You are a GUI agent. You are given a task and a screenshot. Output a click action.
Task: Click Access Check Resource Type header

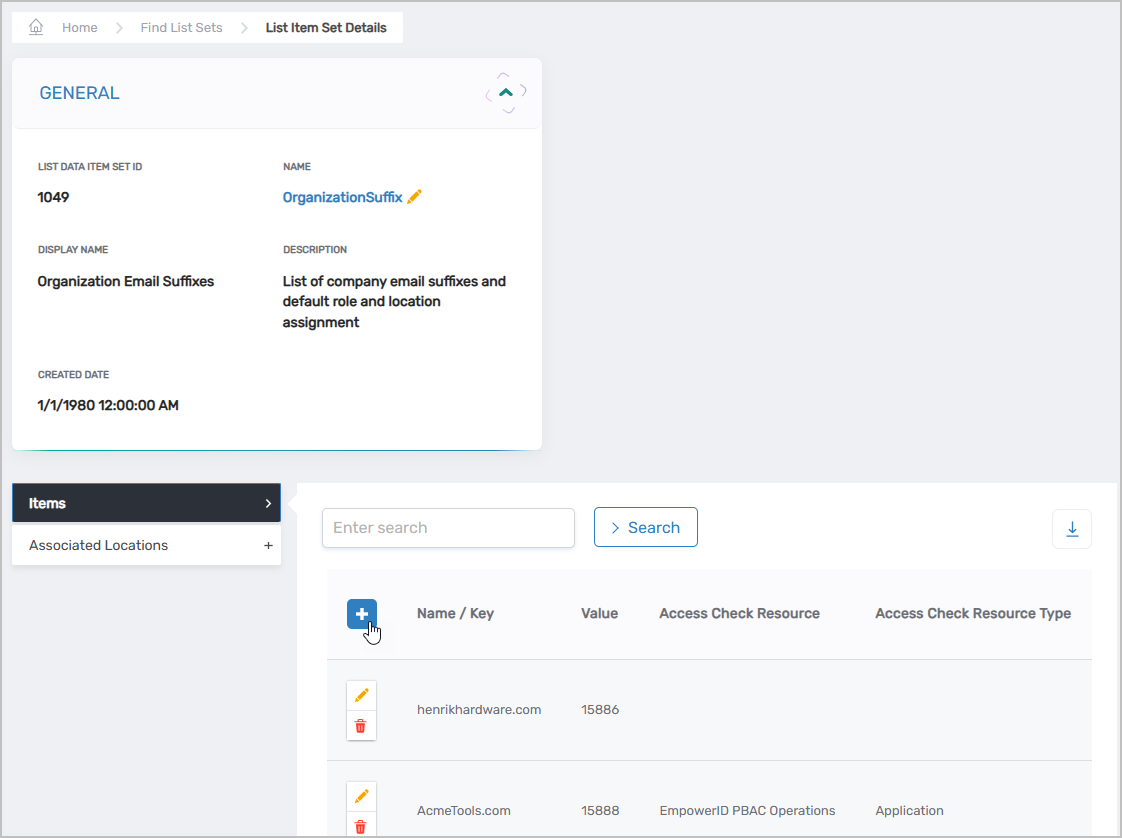pos(972,613)
